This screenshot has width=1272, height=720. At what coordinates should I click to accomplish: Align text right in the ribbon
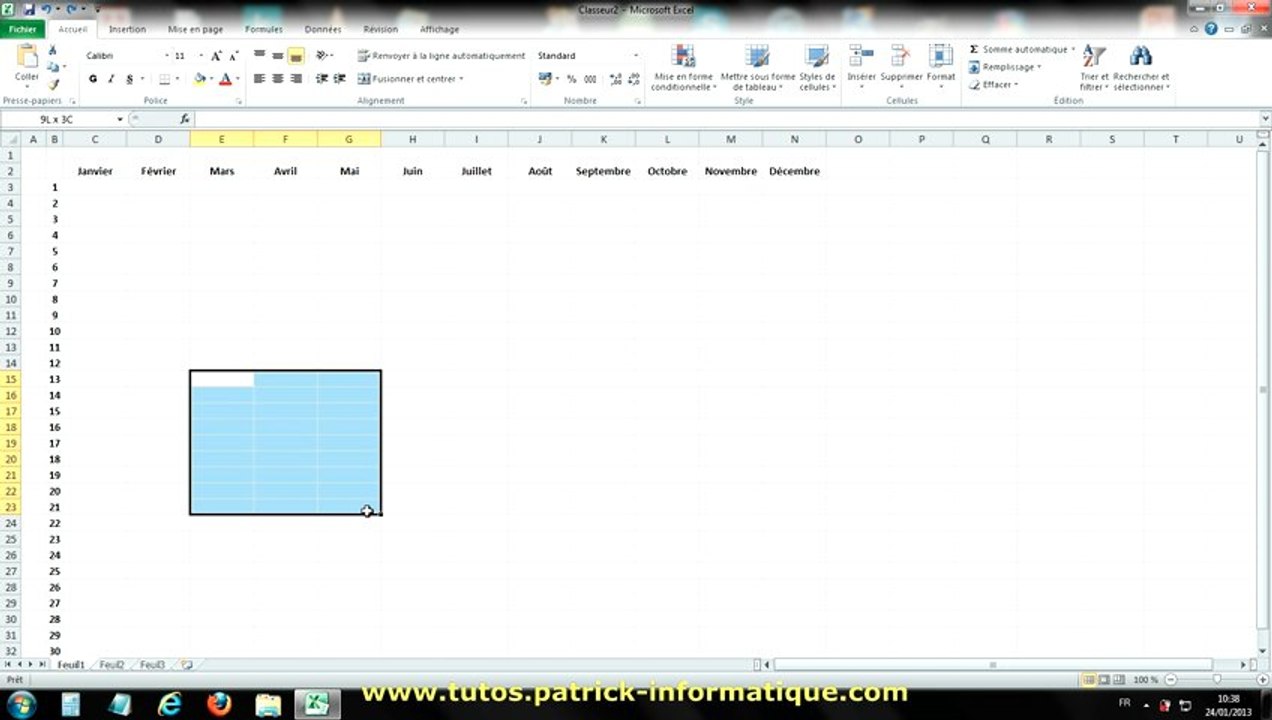(296, 78)
